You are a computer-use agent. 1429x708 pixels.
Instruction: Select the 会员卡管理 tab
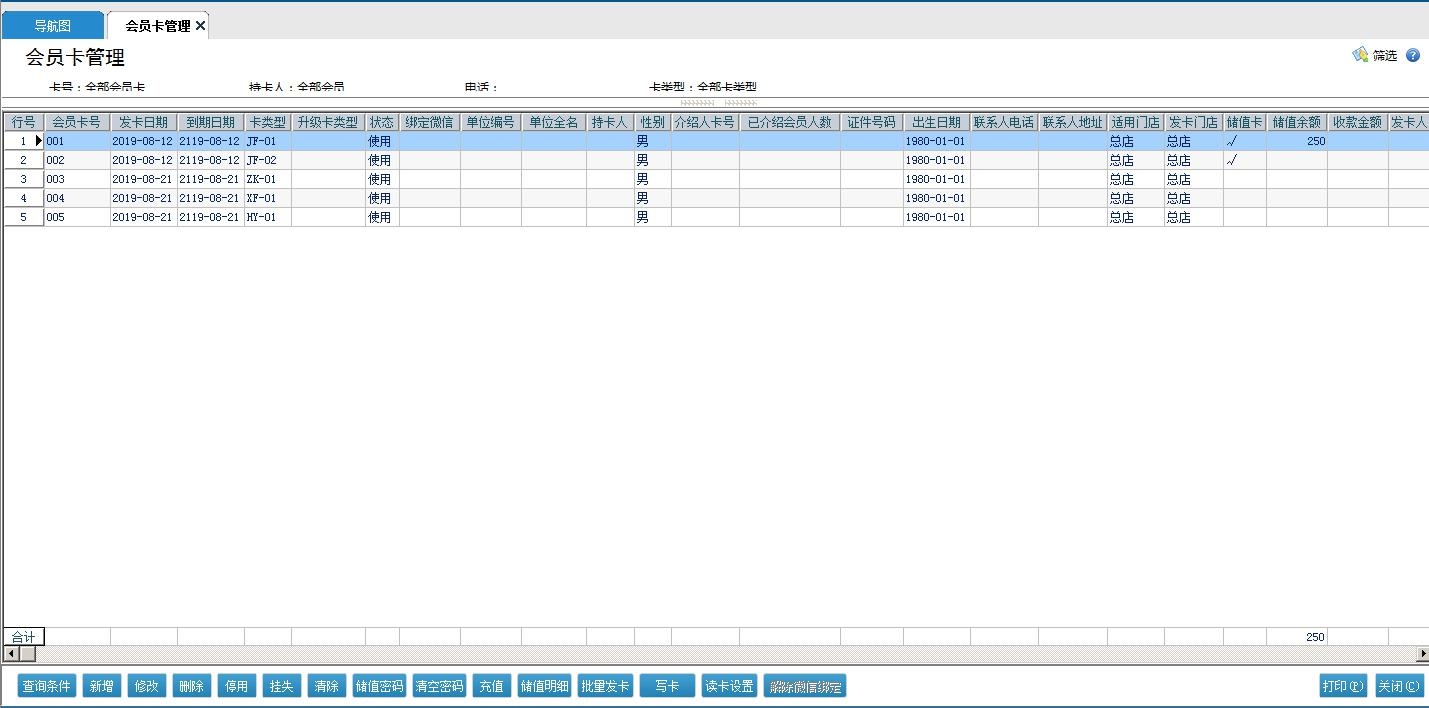pyautogui.click(x=156, y=26)
